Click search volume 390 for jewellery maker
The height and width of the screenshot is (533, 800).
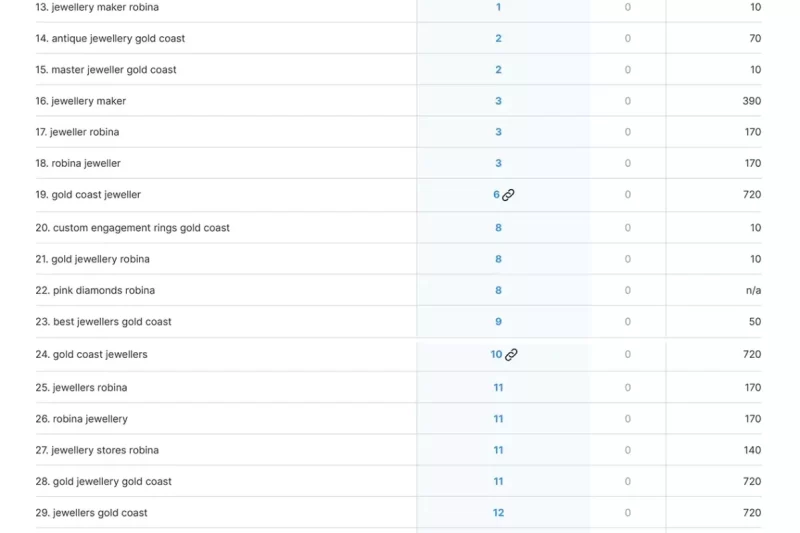751,101
